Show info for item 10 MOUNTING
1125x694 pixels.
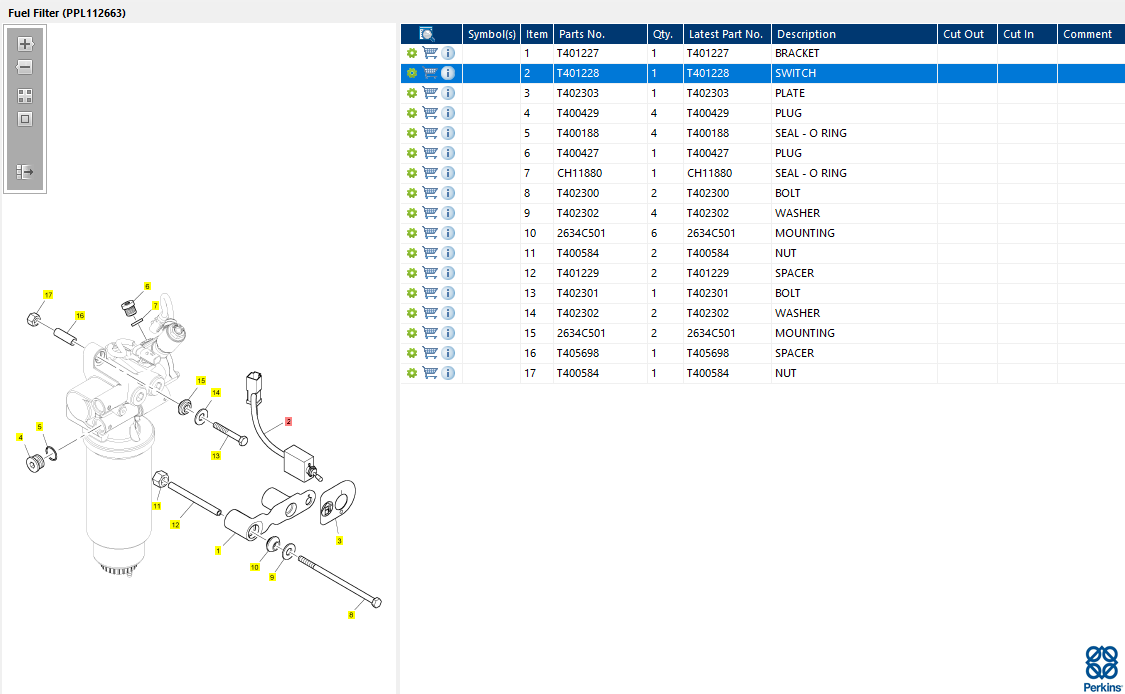tap(448, 233)
